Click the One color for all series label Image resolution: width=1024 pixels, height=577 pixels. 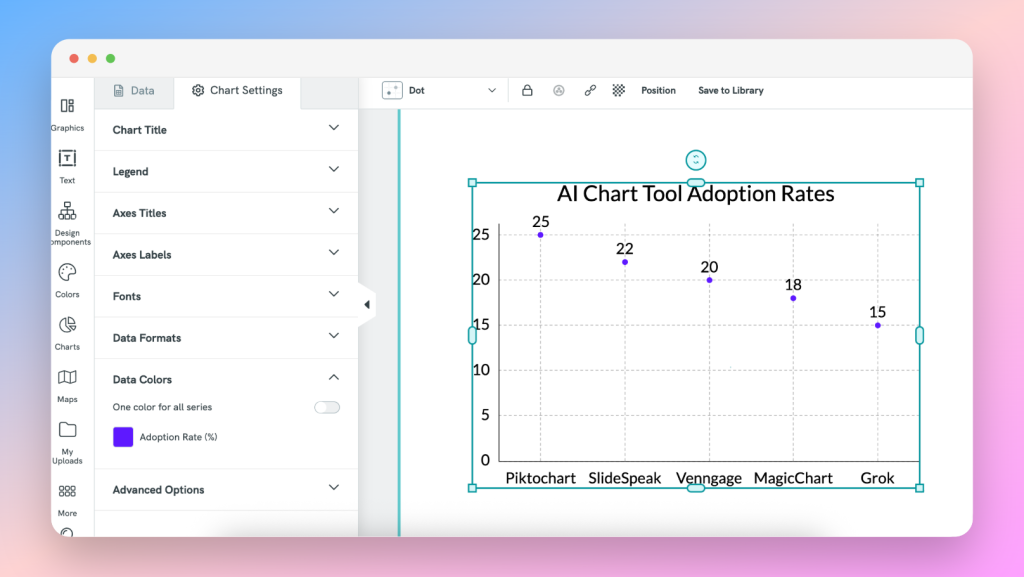pos(162,407)
